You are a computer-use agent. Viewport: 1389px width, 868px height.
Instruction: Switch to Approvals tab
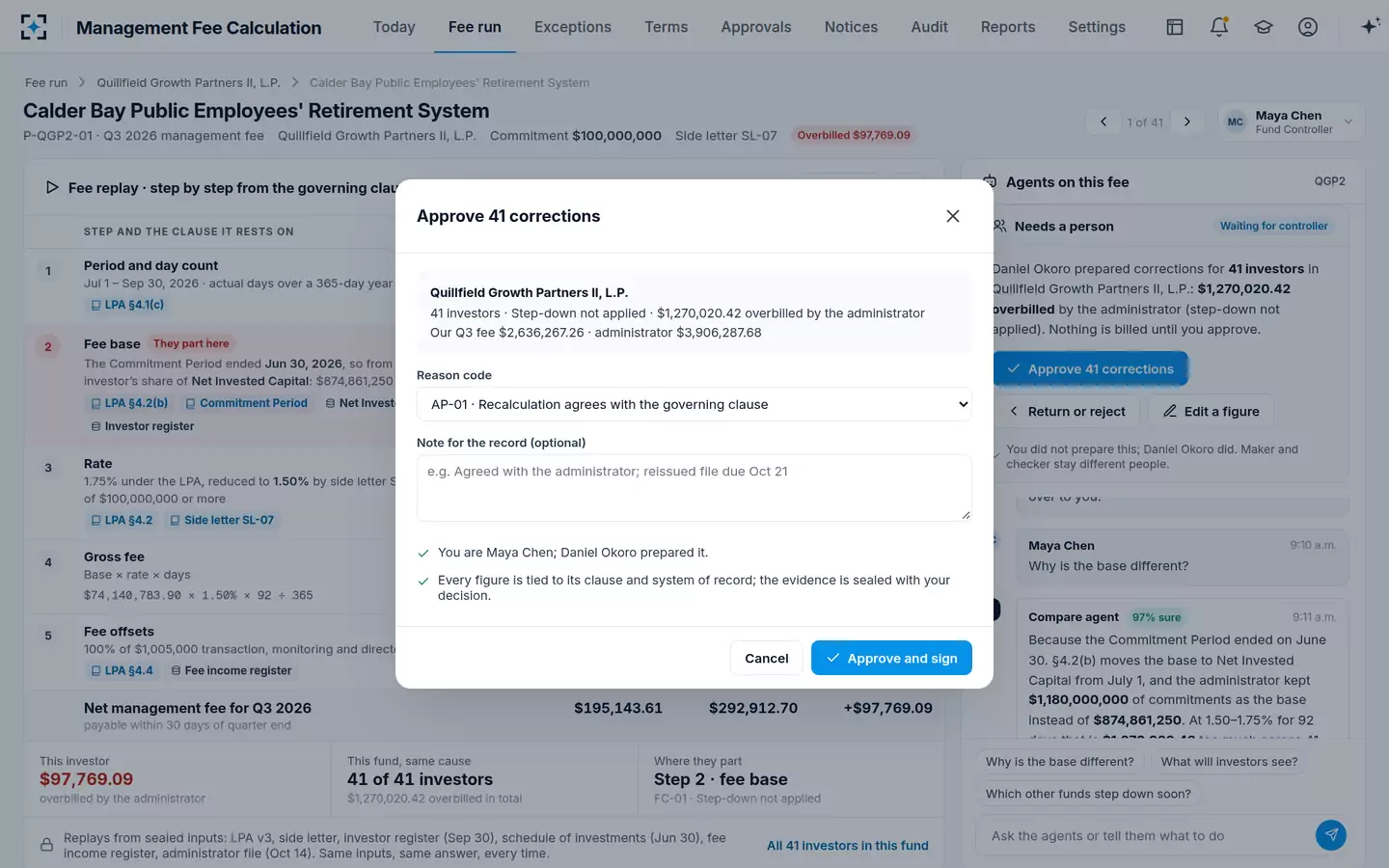(756, 27)
